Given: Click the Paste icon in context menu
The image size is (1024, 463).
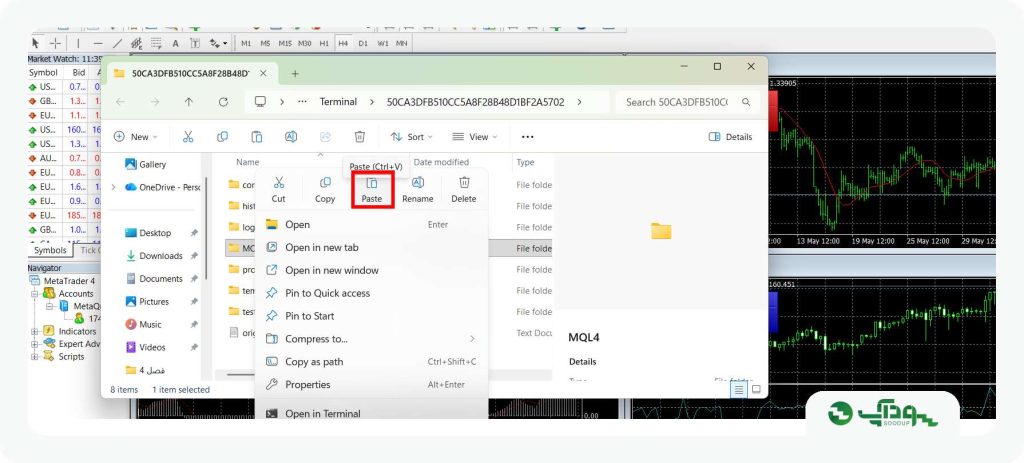Looking at the screenshot, I should click(372, 183).
